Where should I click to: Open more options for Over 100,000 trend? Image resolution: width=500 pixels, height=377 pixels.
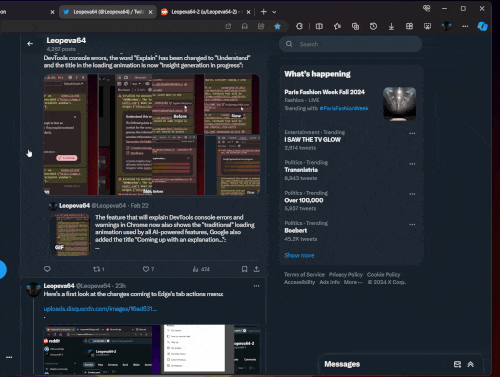(x=412, y=194)
